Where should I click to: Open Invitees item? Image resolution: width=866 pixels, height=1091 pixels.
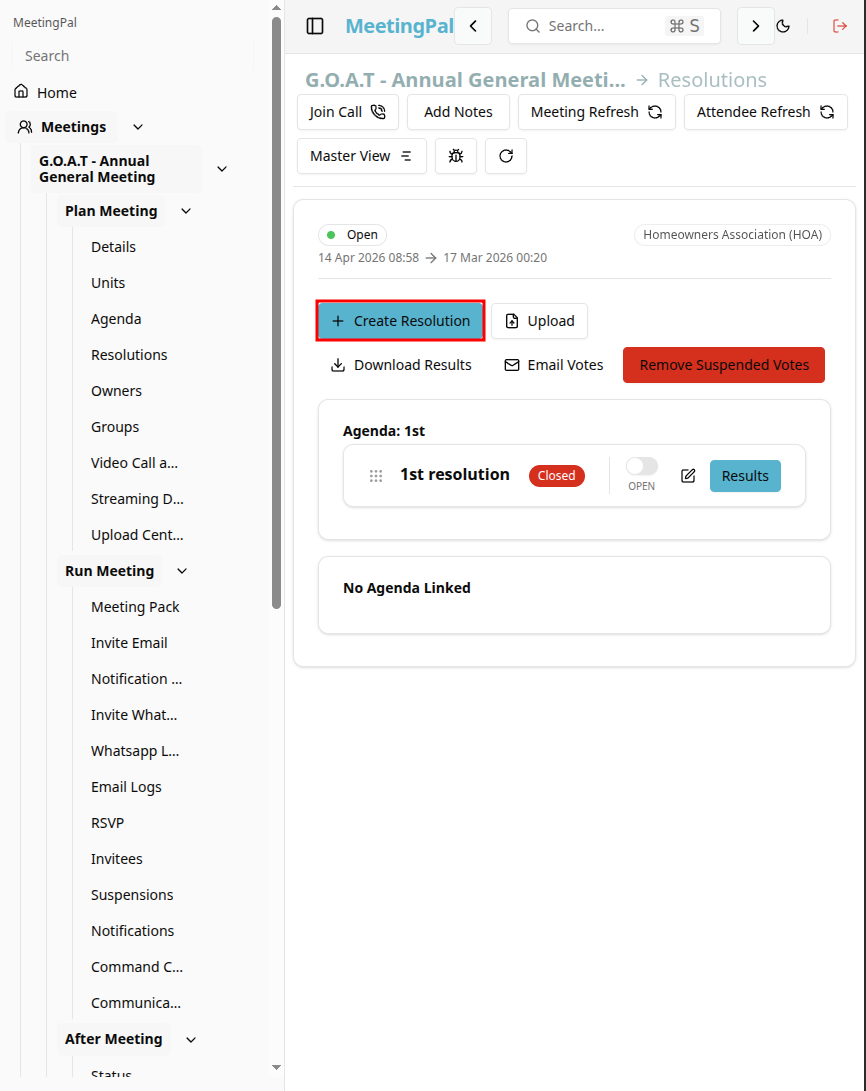click(116, 859)
